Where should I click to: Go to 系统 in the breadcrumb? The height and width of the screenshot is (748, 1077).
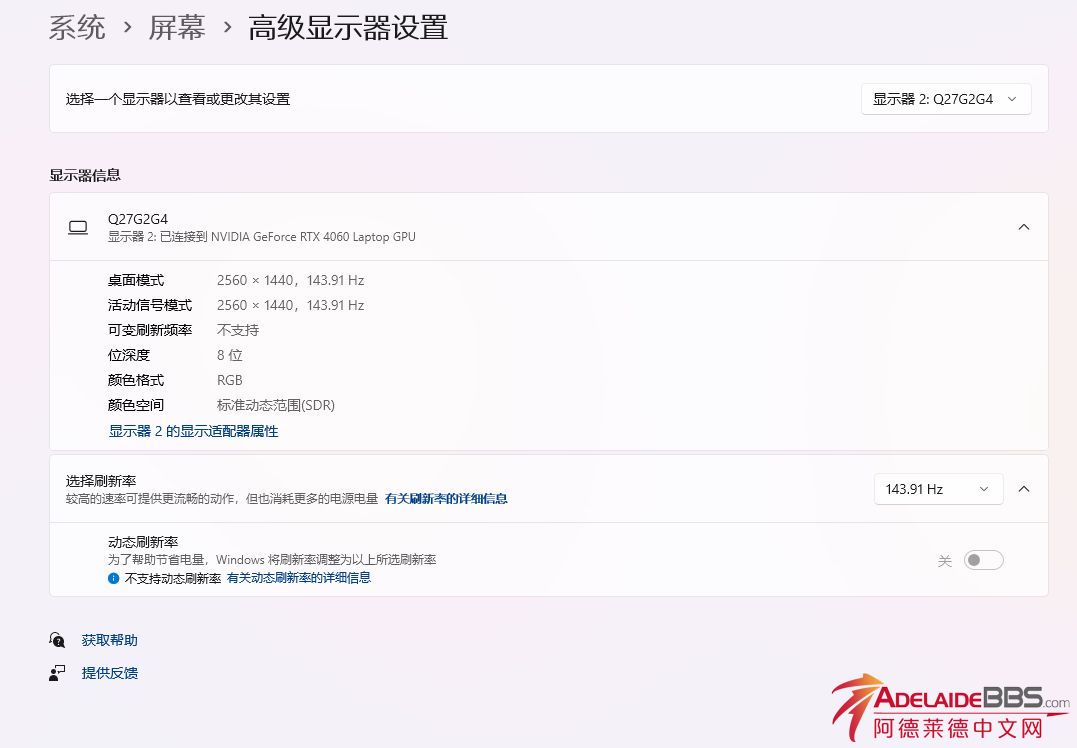[77, 27]
